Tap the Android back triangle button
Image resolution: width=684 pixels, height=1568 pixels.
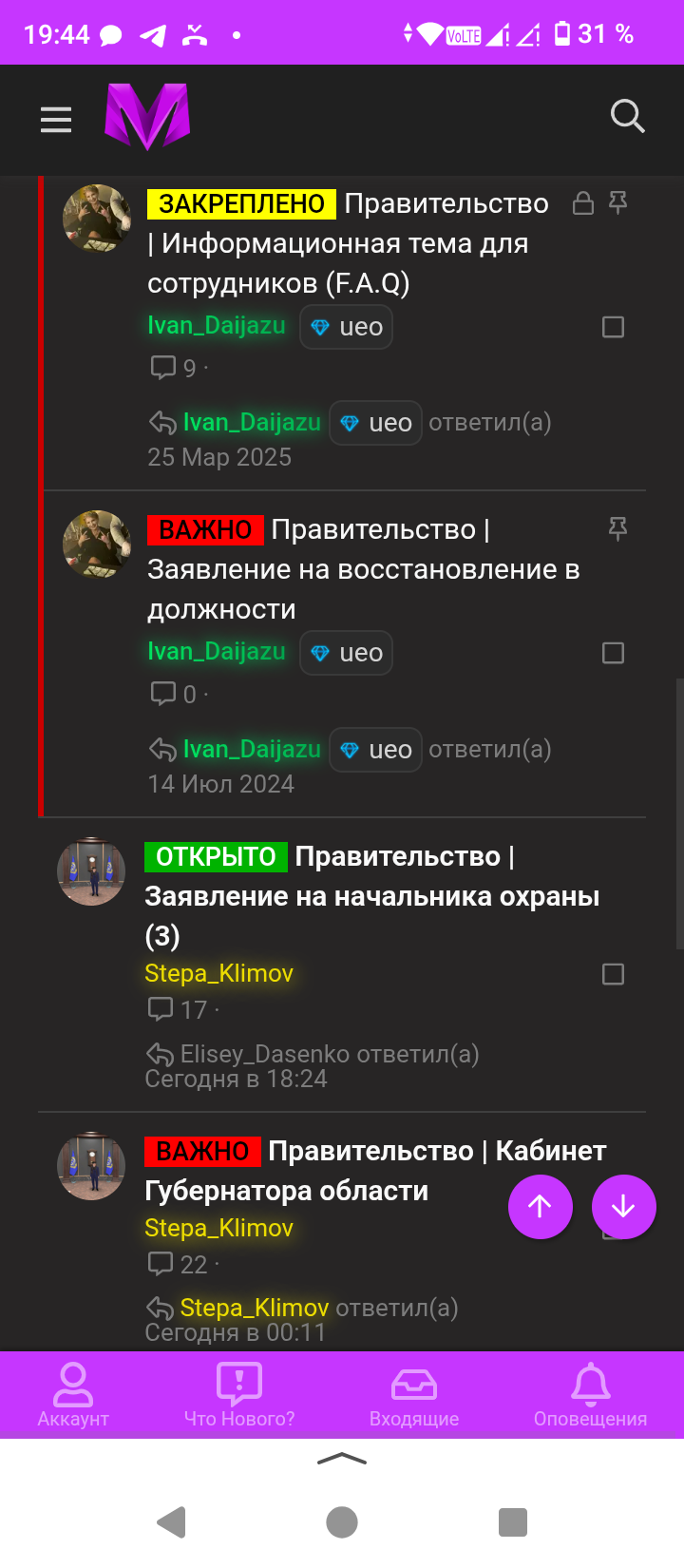point(171,1521)
